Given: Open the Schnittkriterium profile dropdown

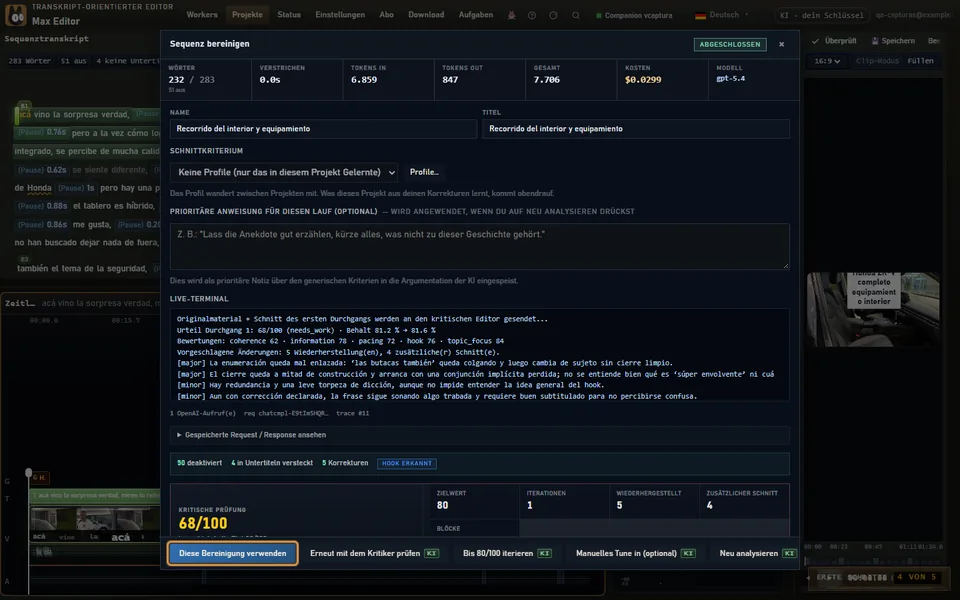Looking at the screenshot, I should (x=284, y=173).
